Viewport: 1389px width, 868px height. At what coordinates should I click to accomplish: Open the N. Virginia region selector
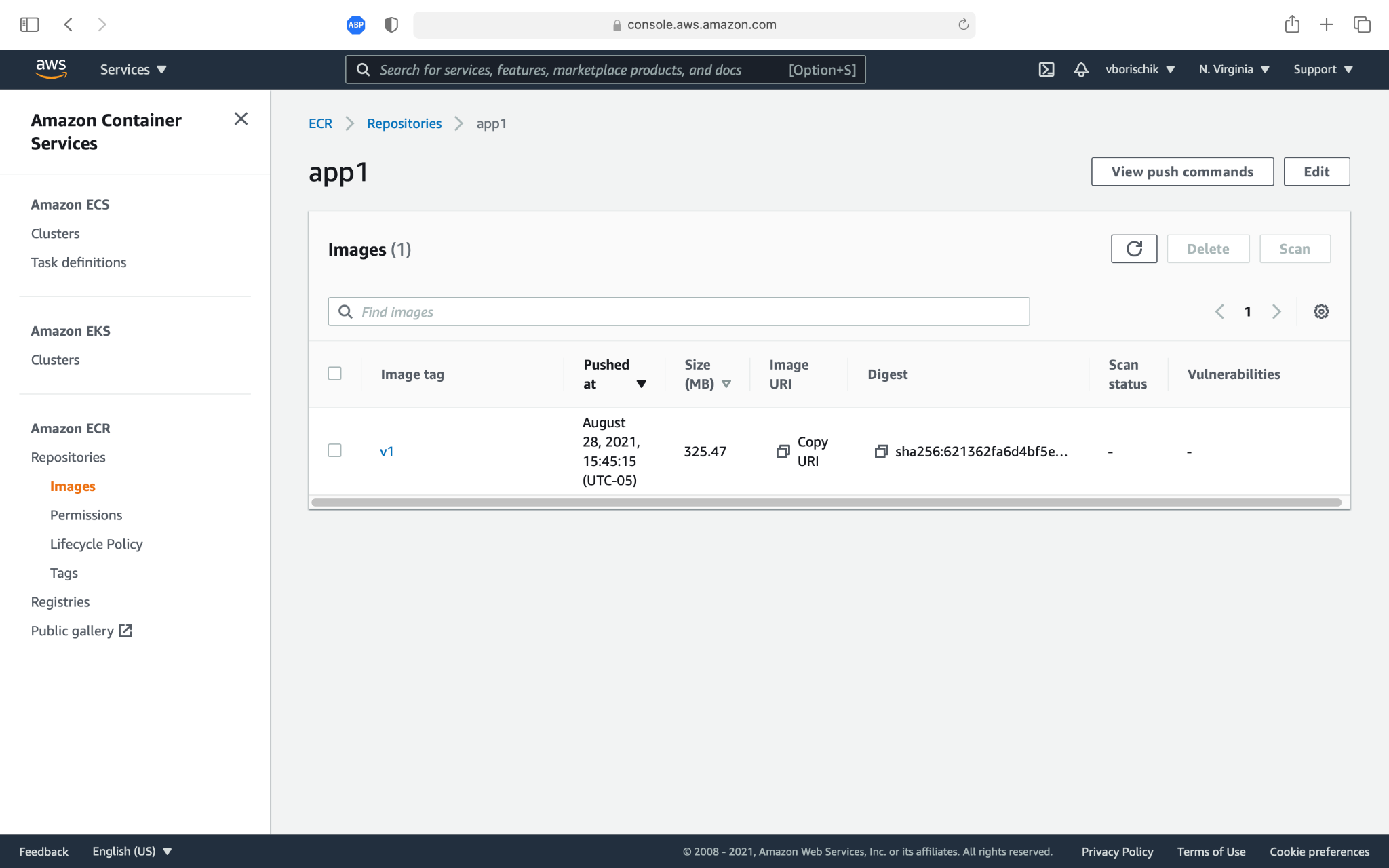1234,69
